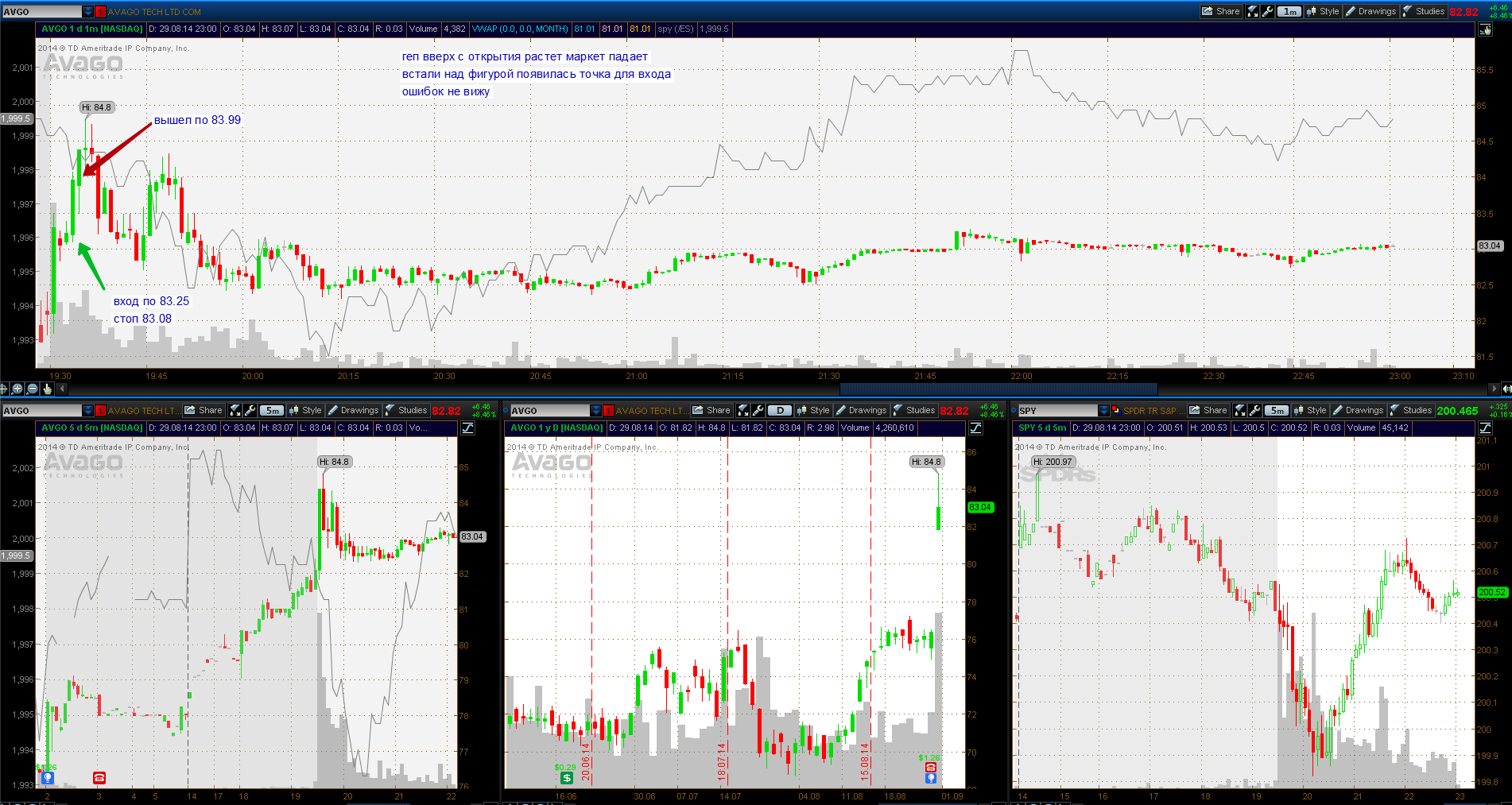Expand the SPY symbol dropdown arrow
Image resolution: width=1512 pixels, height=805 pixels.
(x=1103, y=410)
